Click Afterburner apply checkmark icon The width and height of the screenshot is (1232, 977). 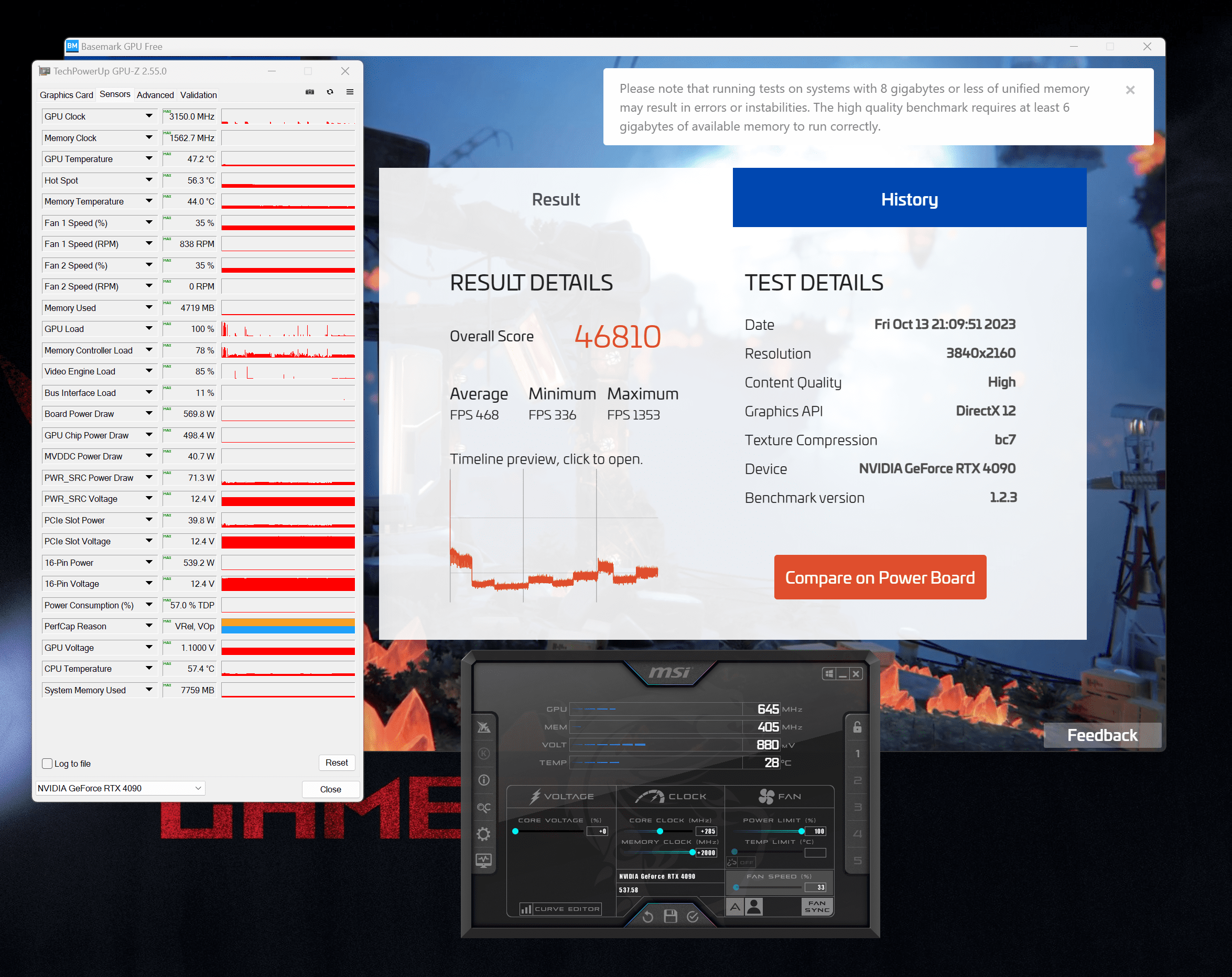(x=693, y=916)
